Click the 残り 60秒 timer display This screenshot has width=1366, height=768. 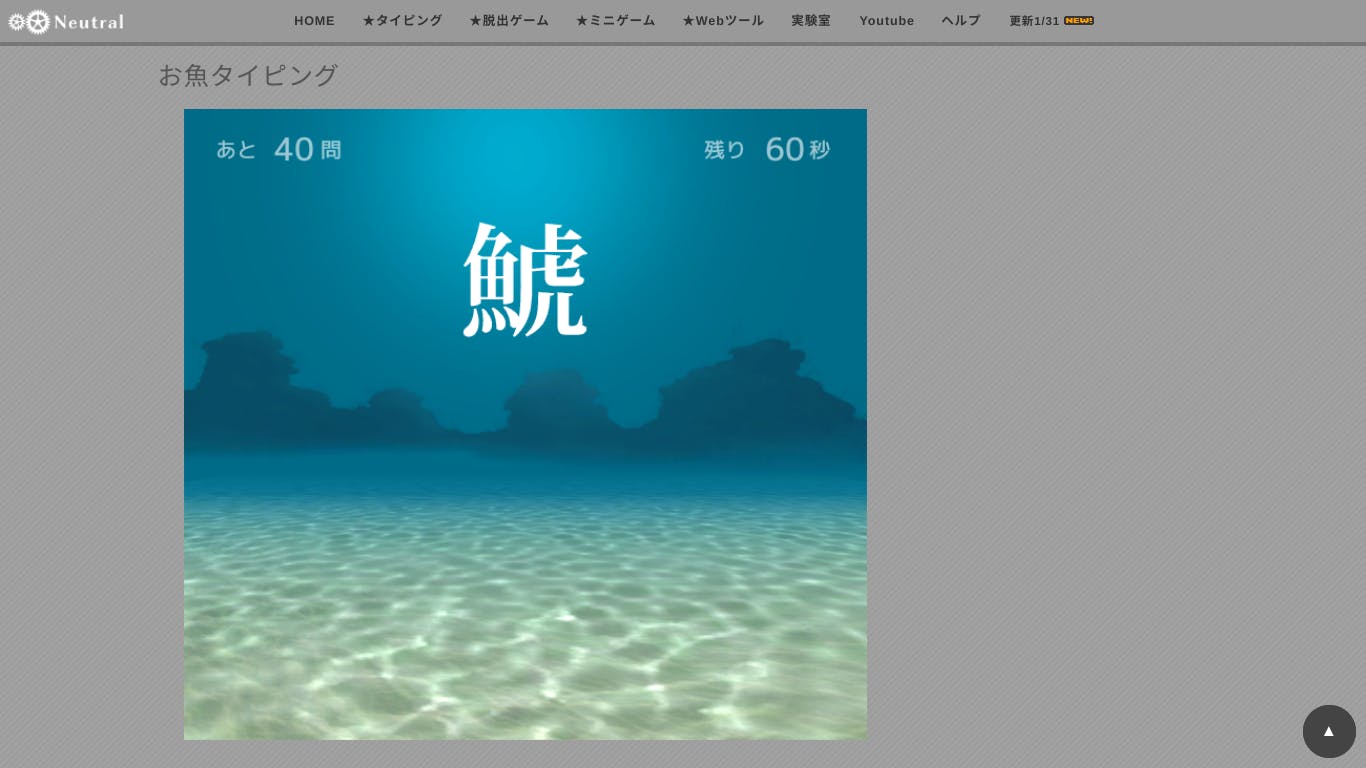pos(767,150)
